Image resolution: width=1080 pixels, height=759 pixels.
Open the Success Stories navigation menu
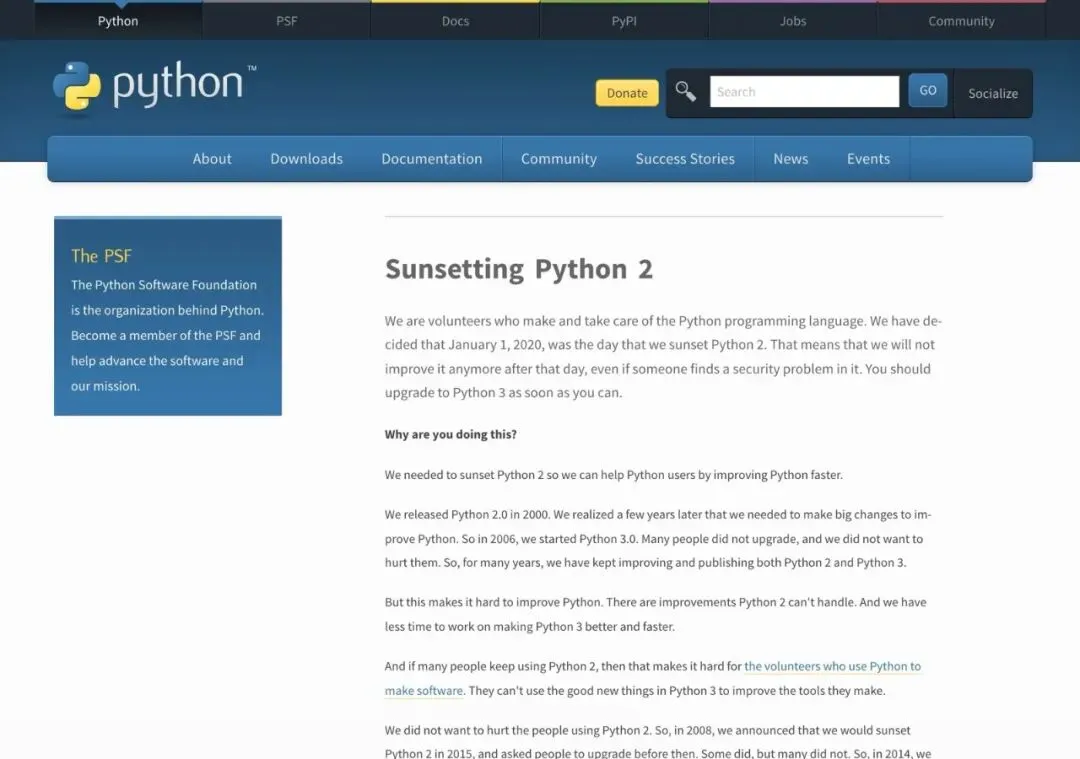click(x=685, y=159)
